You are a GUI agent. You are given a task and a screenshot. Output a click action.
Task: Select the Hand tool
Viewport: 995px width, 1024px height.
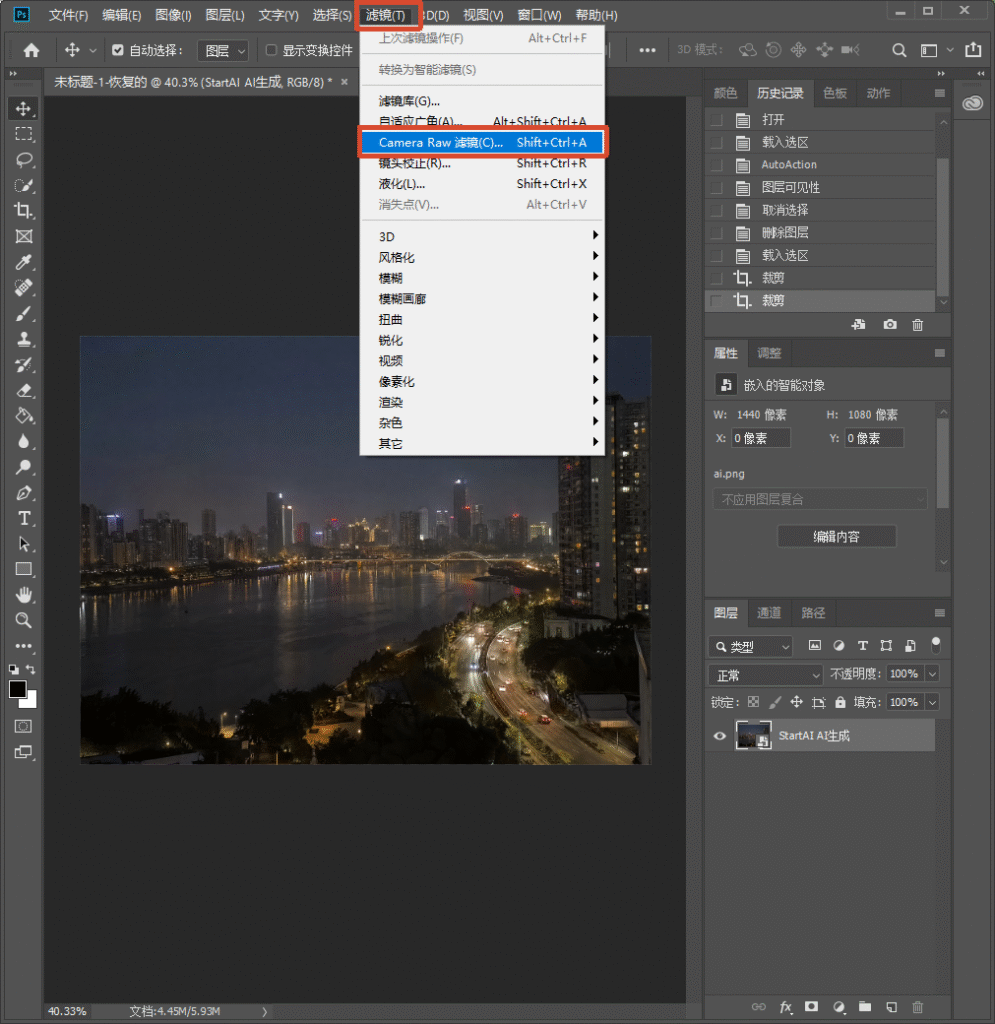coord(24,595)
